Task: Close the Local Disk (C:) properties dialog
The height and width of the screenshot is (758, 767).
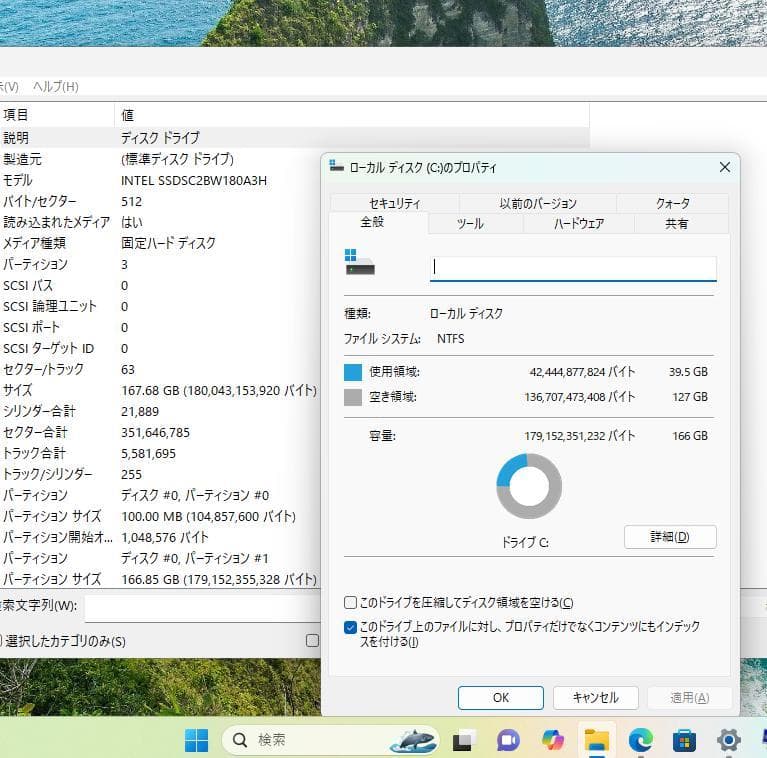Action: pos(725,167)
